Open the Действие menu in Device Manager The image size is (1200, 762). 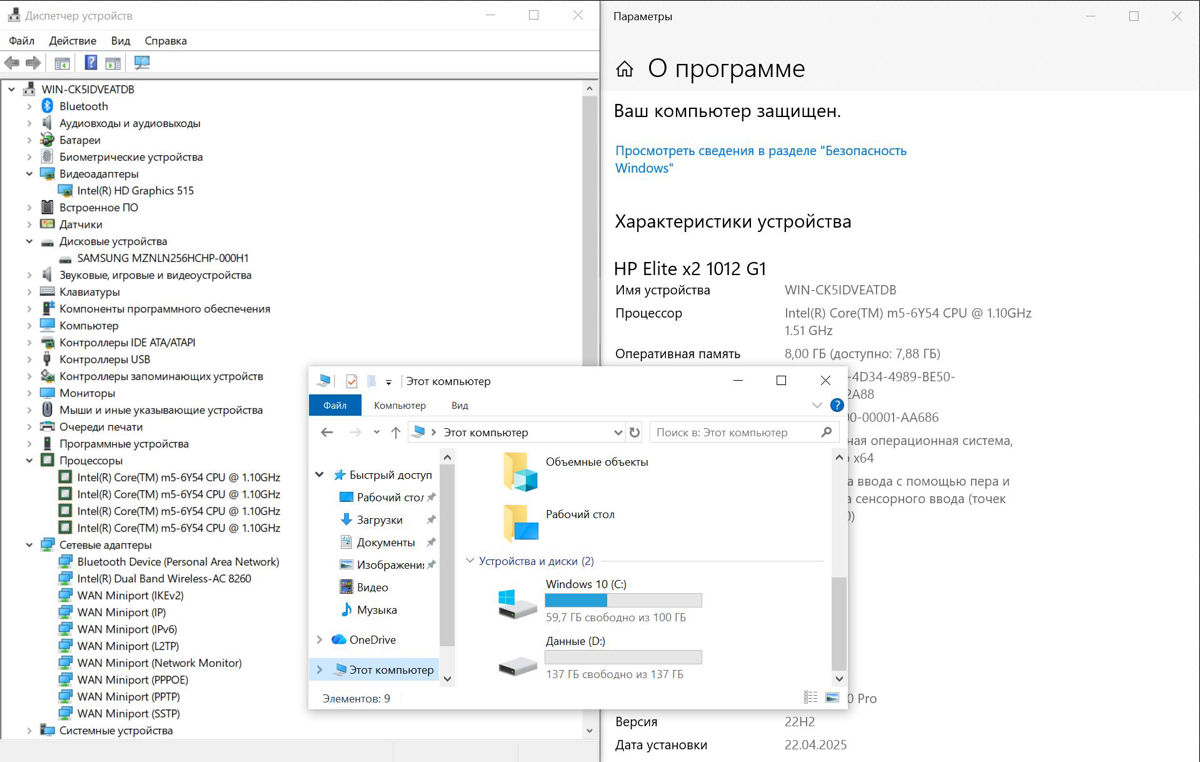tap(72, 41)
